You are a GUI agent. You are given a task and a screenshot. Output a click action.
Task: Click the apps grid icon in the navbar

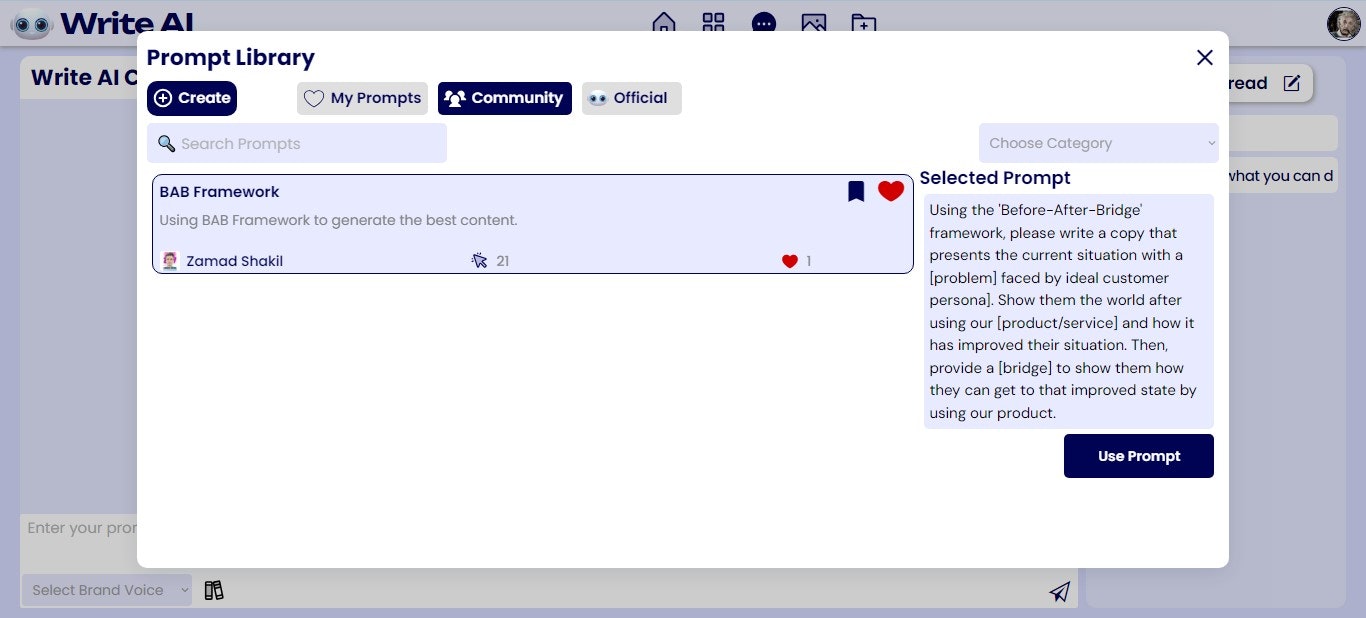click(713, 23)
